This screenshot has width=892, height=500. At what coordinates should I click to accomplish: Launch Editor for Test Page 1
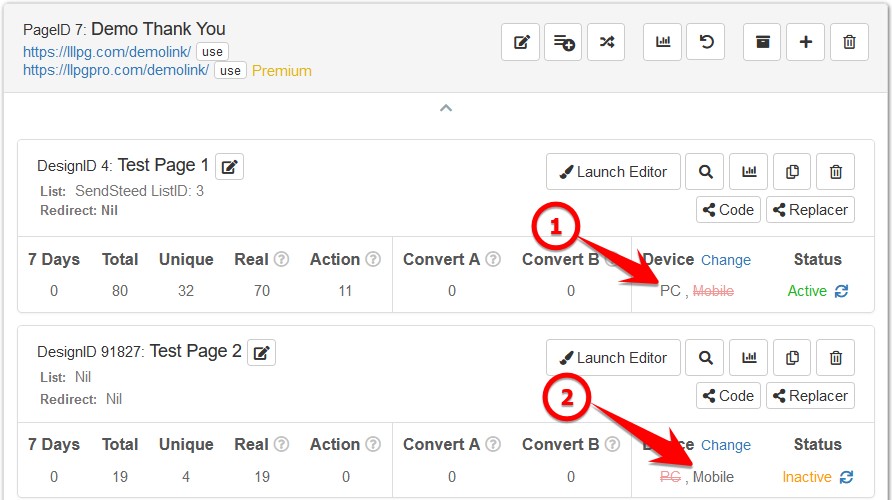[x=613, y=172]
